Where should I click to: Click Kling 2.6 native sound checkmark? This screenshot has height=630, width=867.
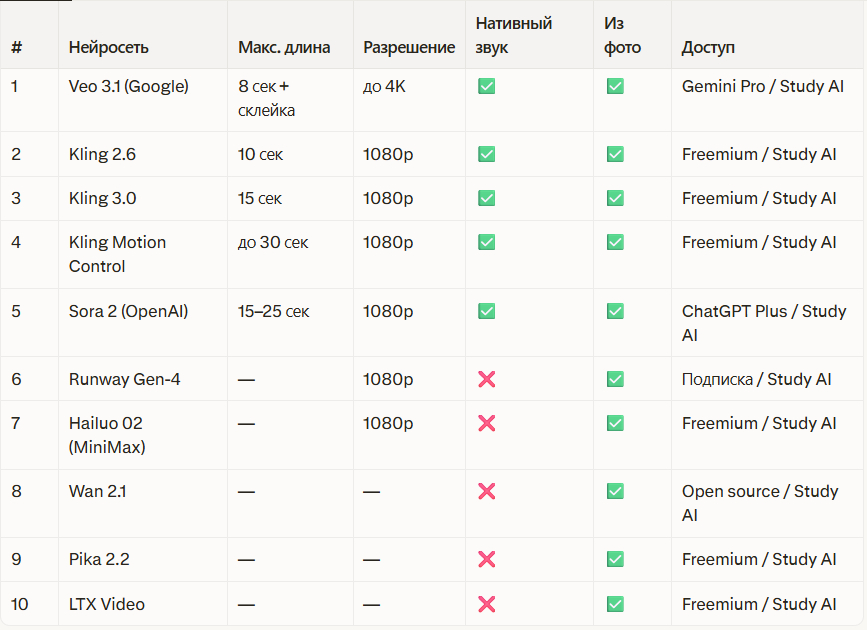(x=486, y=154)
